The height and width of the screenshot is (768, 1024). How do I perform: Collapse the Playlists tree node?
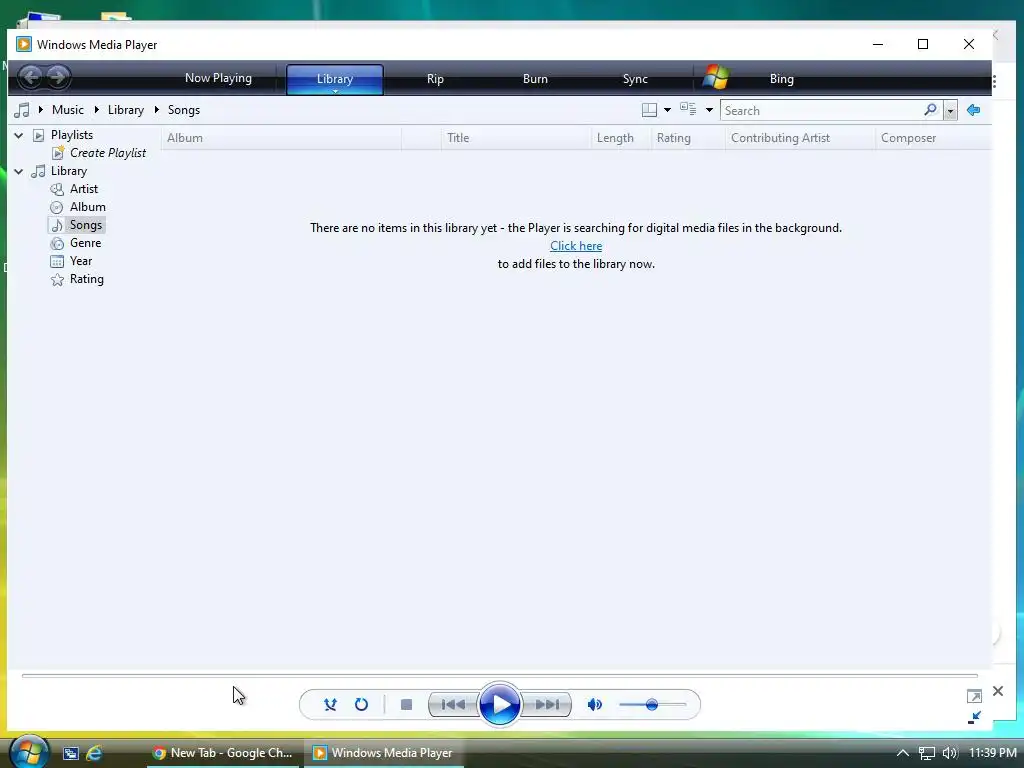(19, 135)
